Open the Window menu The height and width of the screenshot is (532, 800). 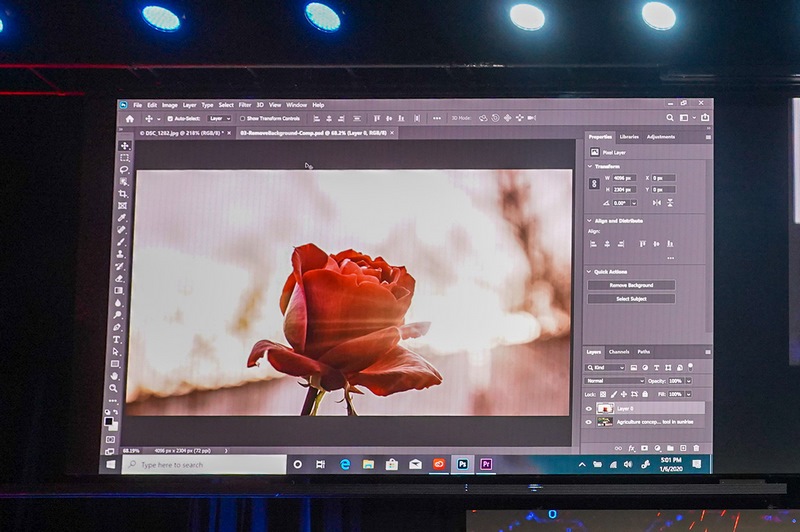tap(296, 105)
